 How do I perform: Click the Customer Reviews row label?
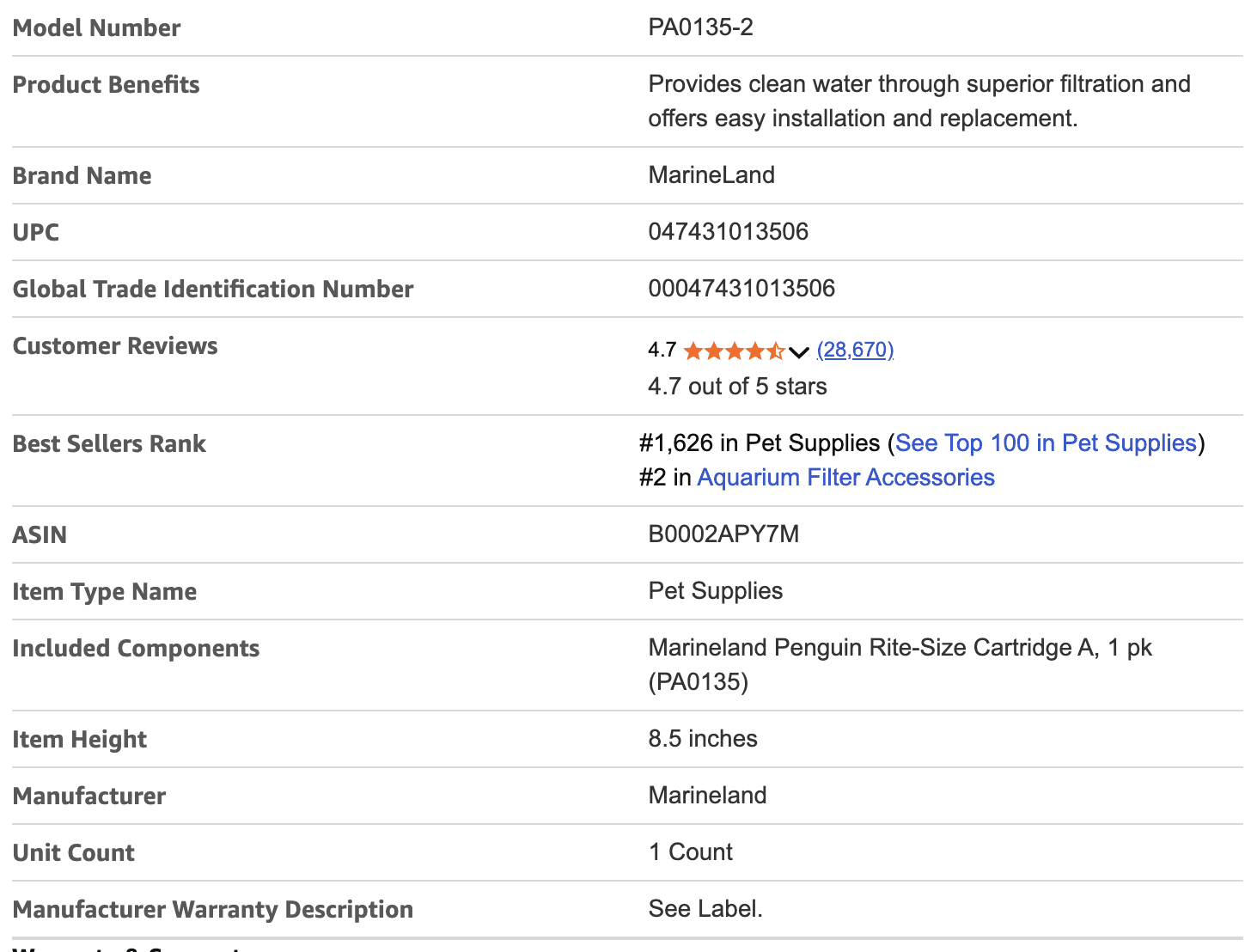[x=115, y=346]
